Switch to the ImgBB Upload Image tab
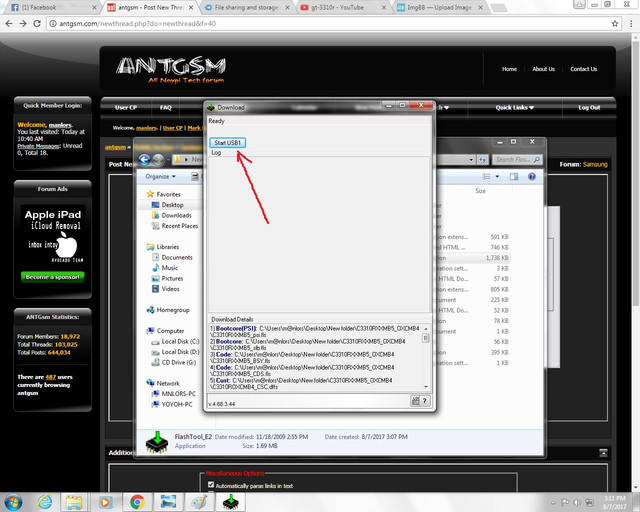 (440, 7)
